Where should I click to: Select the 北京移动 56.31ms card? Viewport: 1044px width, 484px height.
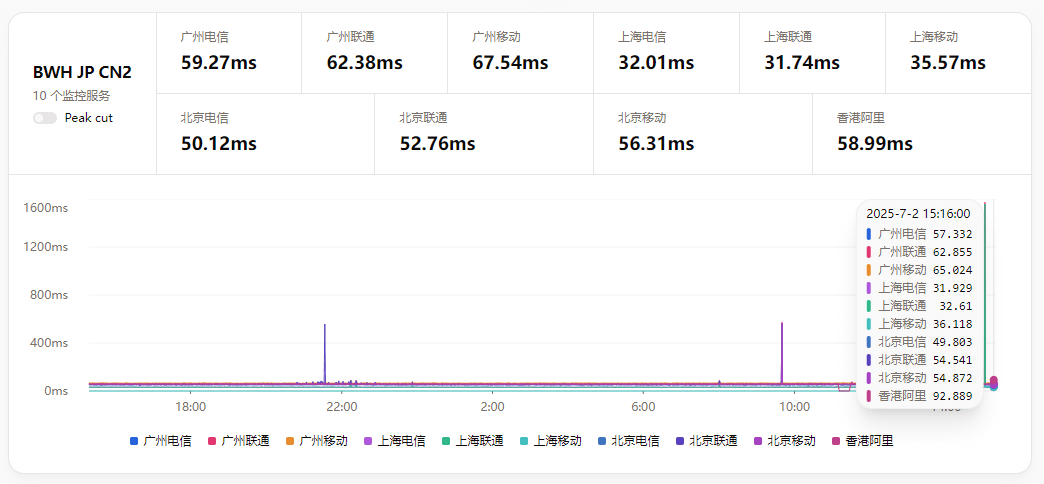[702, 134]
